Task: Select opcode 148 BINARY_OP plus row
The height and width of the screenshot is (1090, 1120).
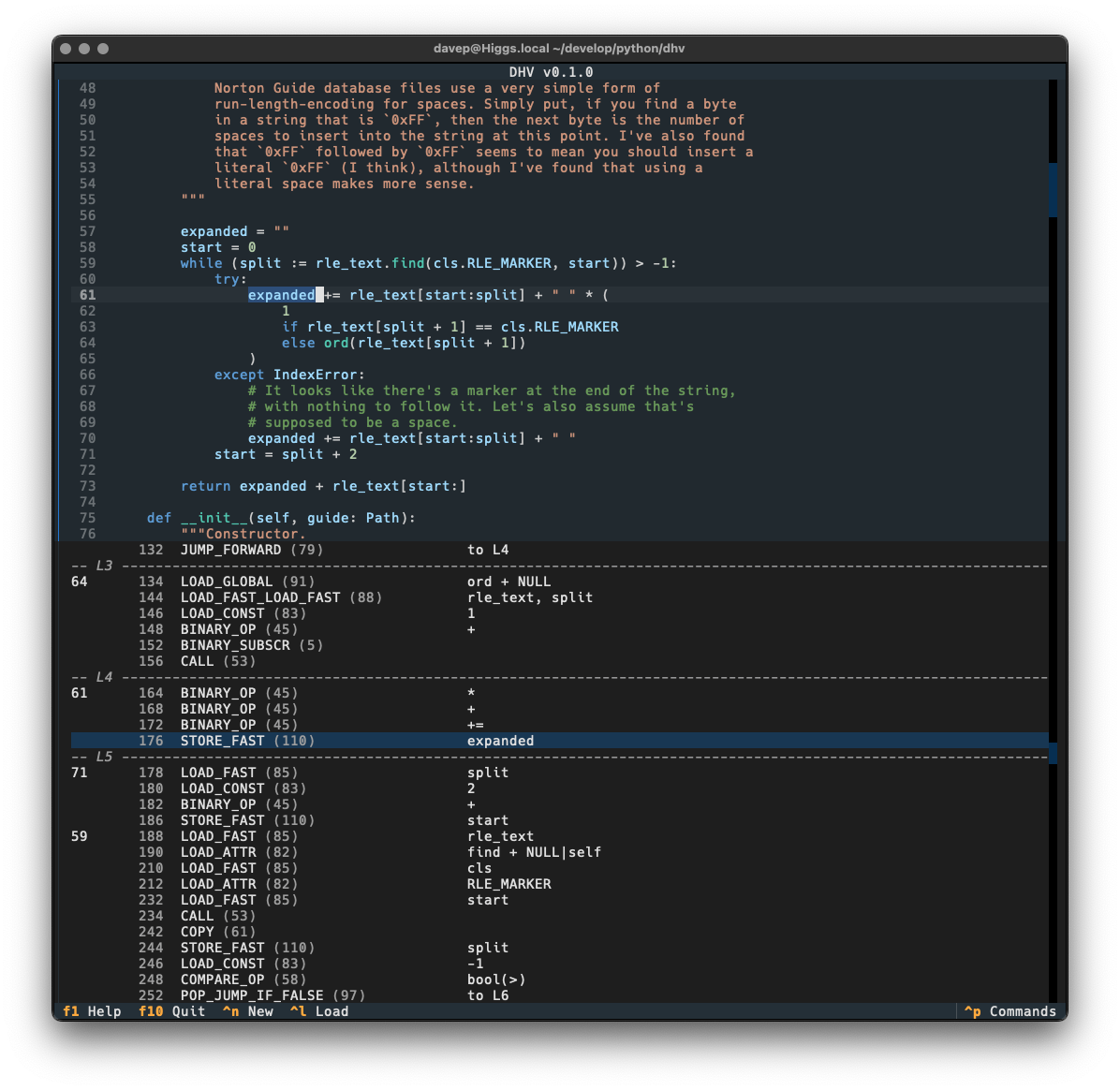Action: 560,629
